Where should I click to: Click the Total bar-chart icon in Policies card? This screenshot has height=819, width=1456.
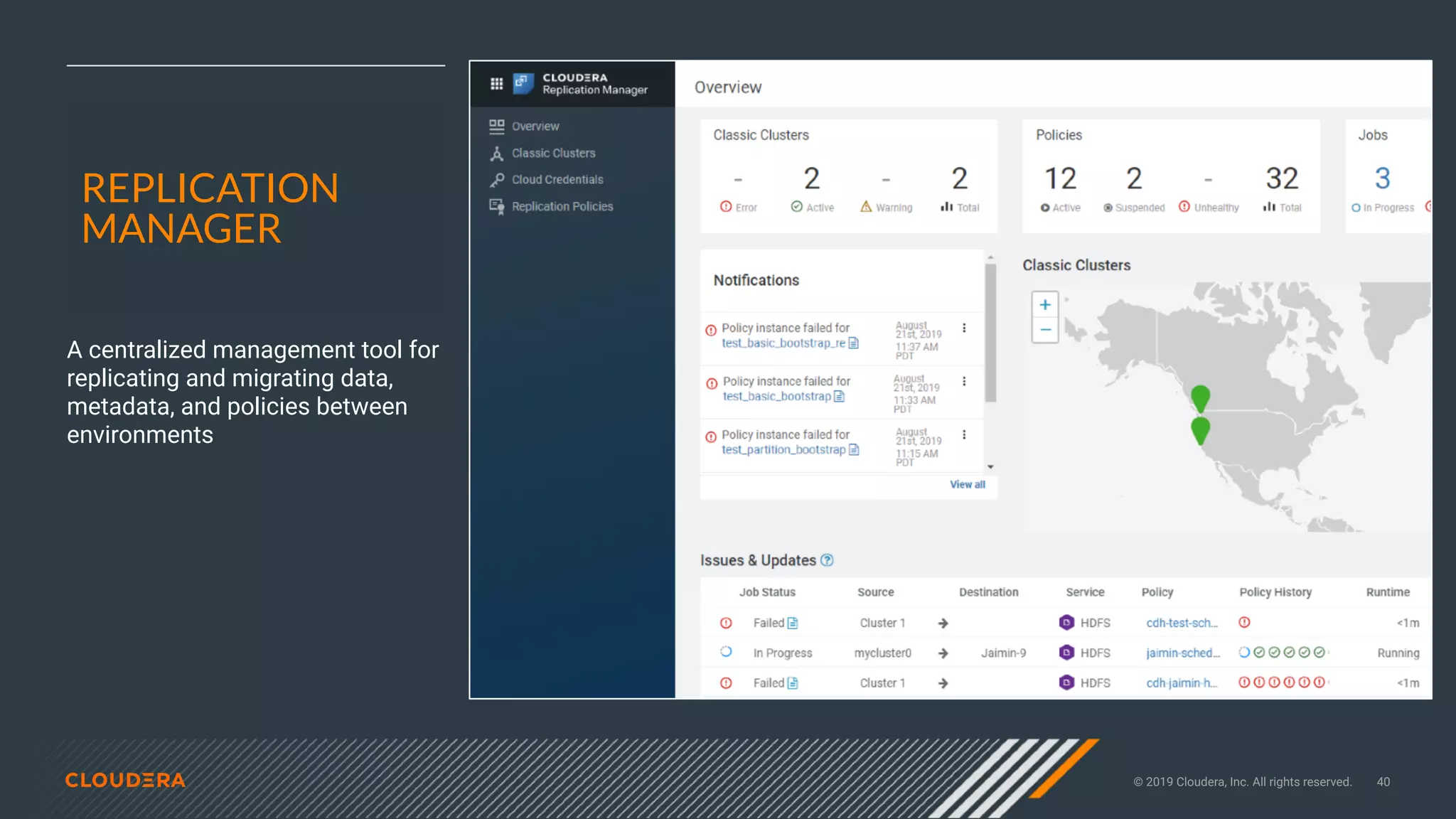(x=1269, y=206)
